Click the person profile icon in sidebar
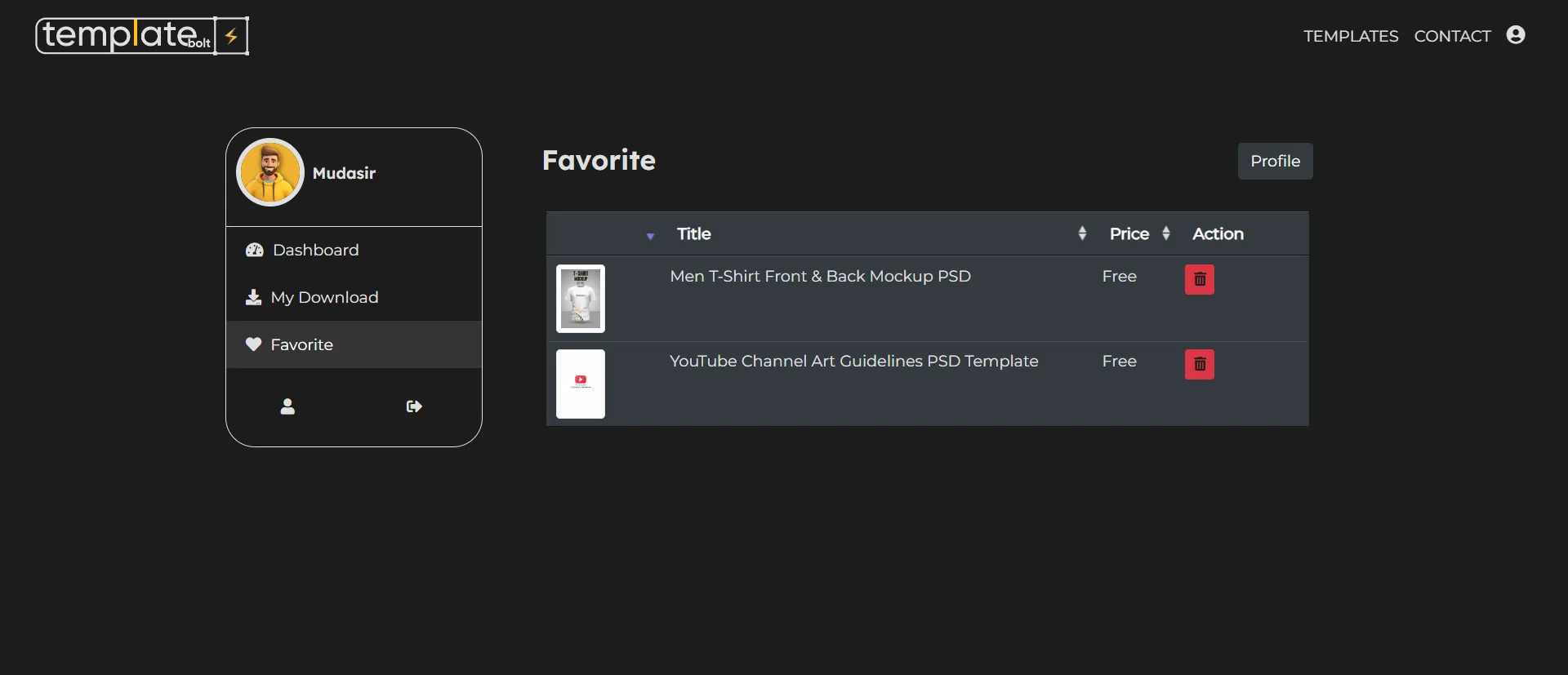 (x=287, y=406)
